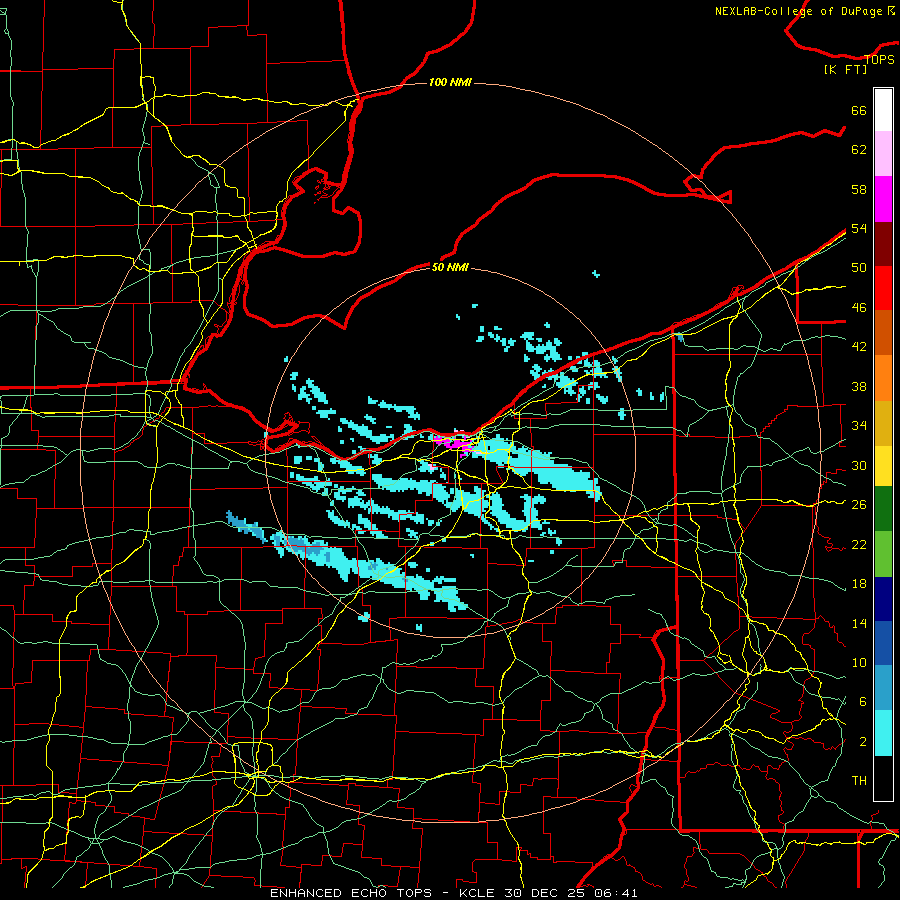Click the '10' legend value
This screenshot has height=900, width=900.
[859, 662]
